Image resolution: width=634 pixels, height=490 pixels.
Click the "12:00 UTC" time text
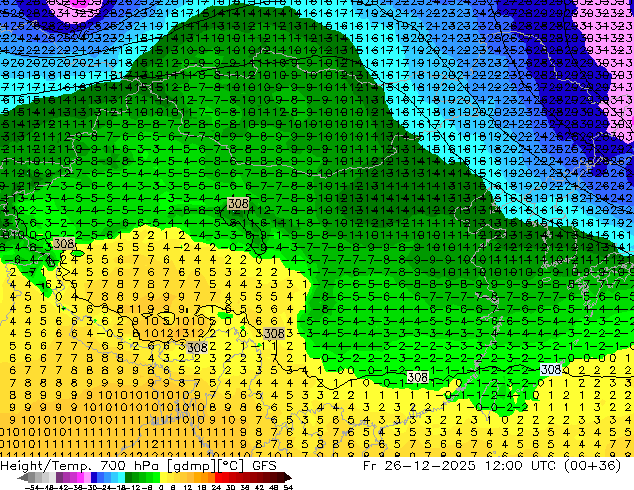pyautogui.click(x=523, y=466)
